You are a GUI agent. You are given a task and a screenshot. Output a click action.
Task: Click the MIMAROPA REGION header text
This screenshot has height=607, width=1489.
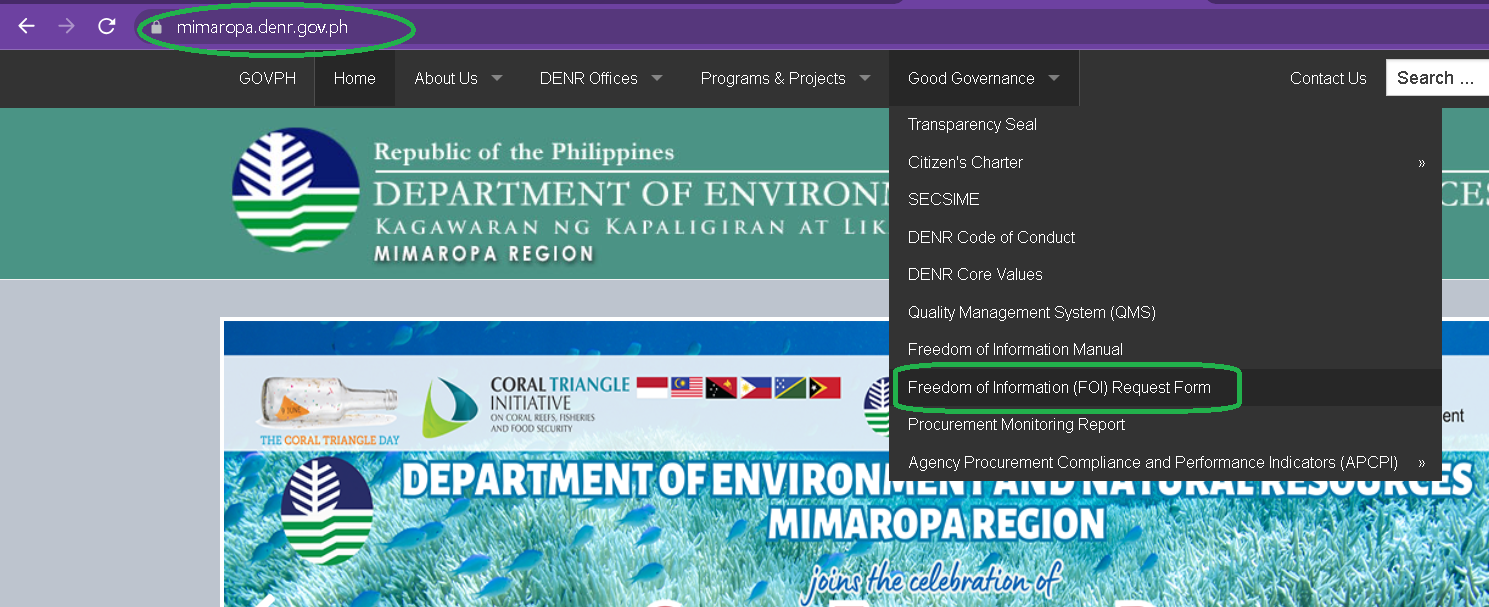click(x=484, y=254)
